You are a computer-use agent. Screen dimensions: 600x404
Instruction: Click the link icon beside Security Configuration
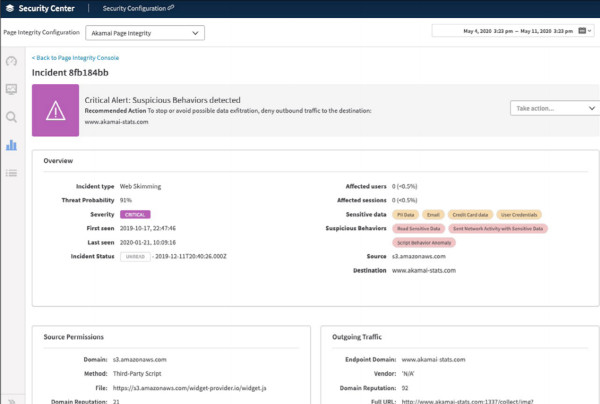(x=171, y=7)
